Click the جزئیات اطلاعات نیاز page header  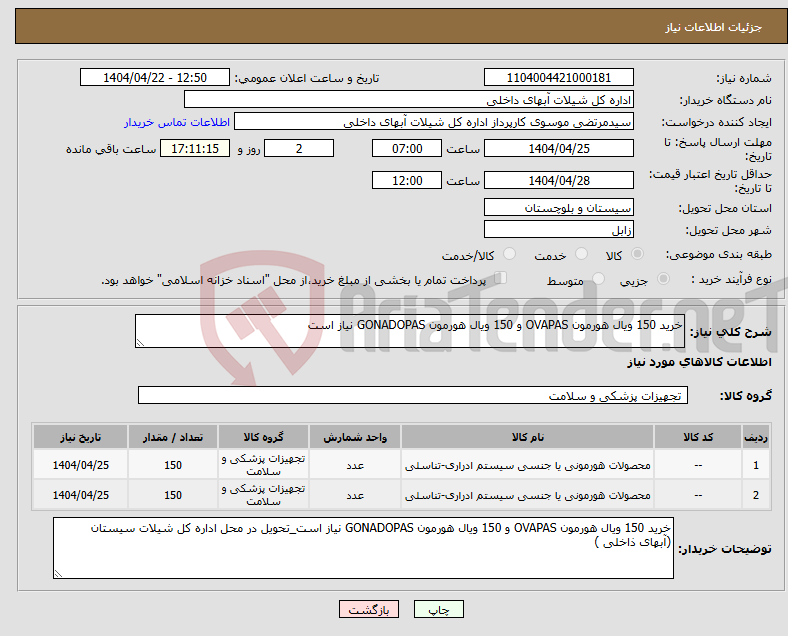714,27
